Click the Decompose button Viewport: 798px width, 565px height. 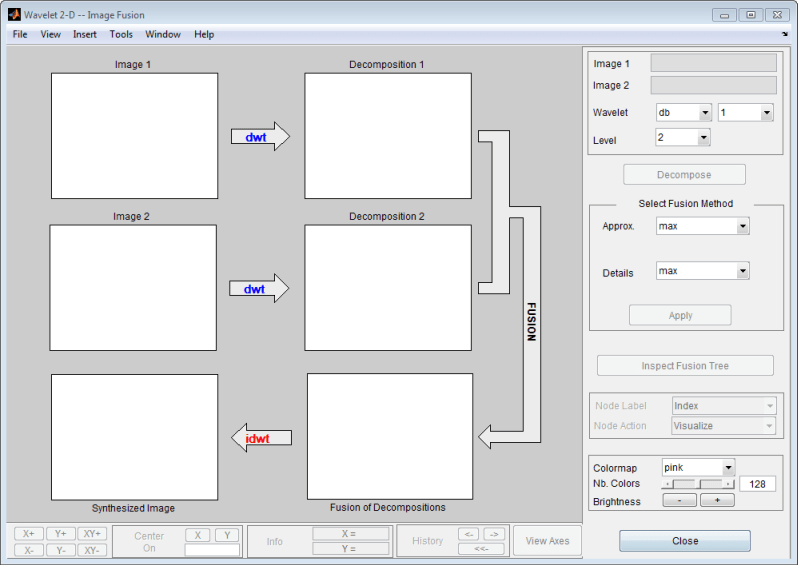(x=684, y=175)
